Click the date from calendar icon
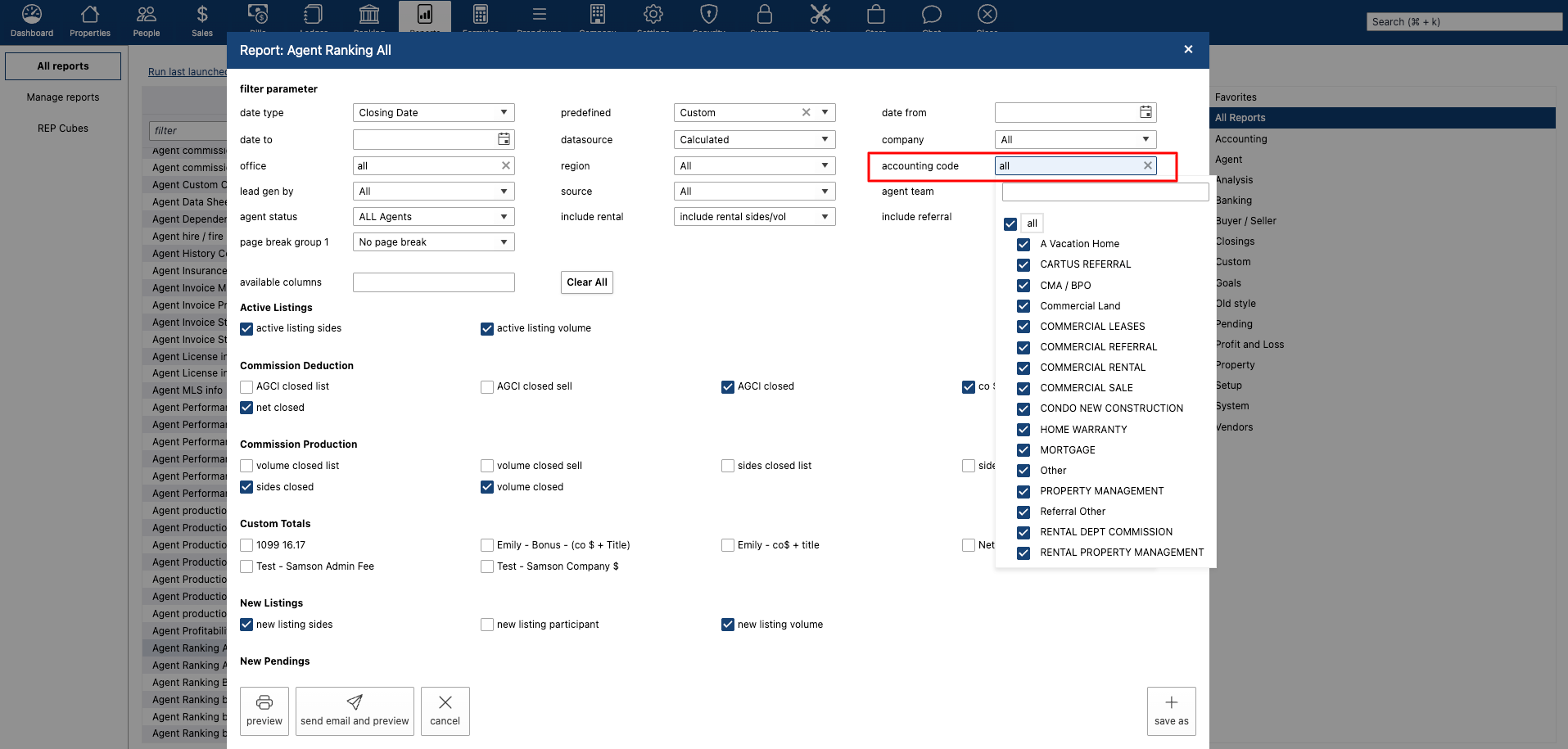This screenshot has height=749, width=1568. [x=1145, y=112]
